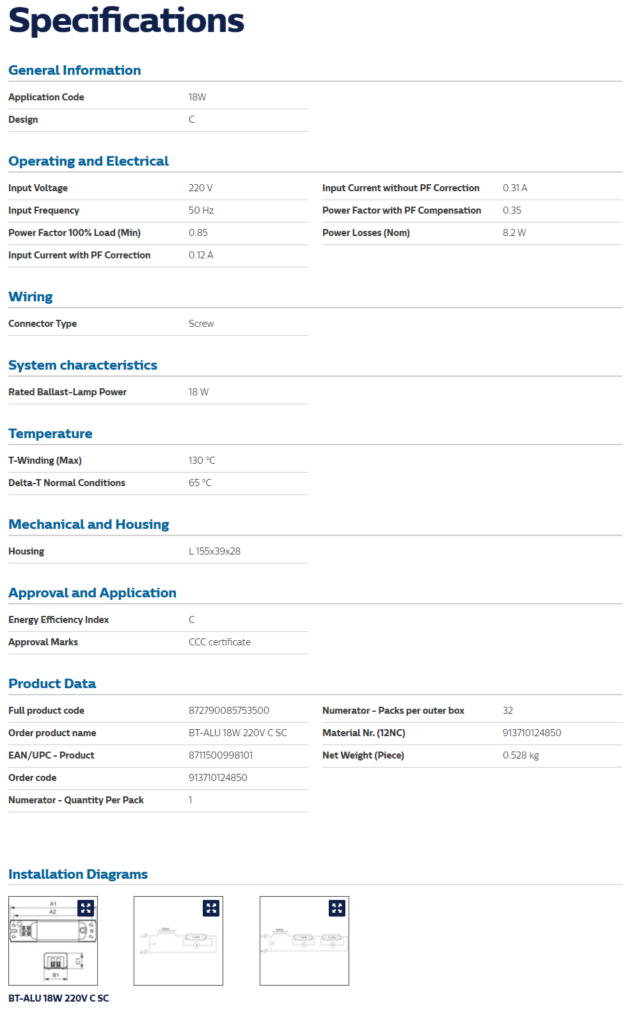Click the order code value 913710124850
Image resolution: width=630 pixels, height=1024 pixels.
coord(218,777)
